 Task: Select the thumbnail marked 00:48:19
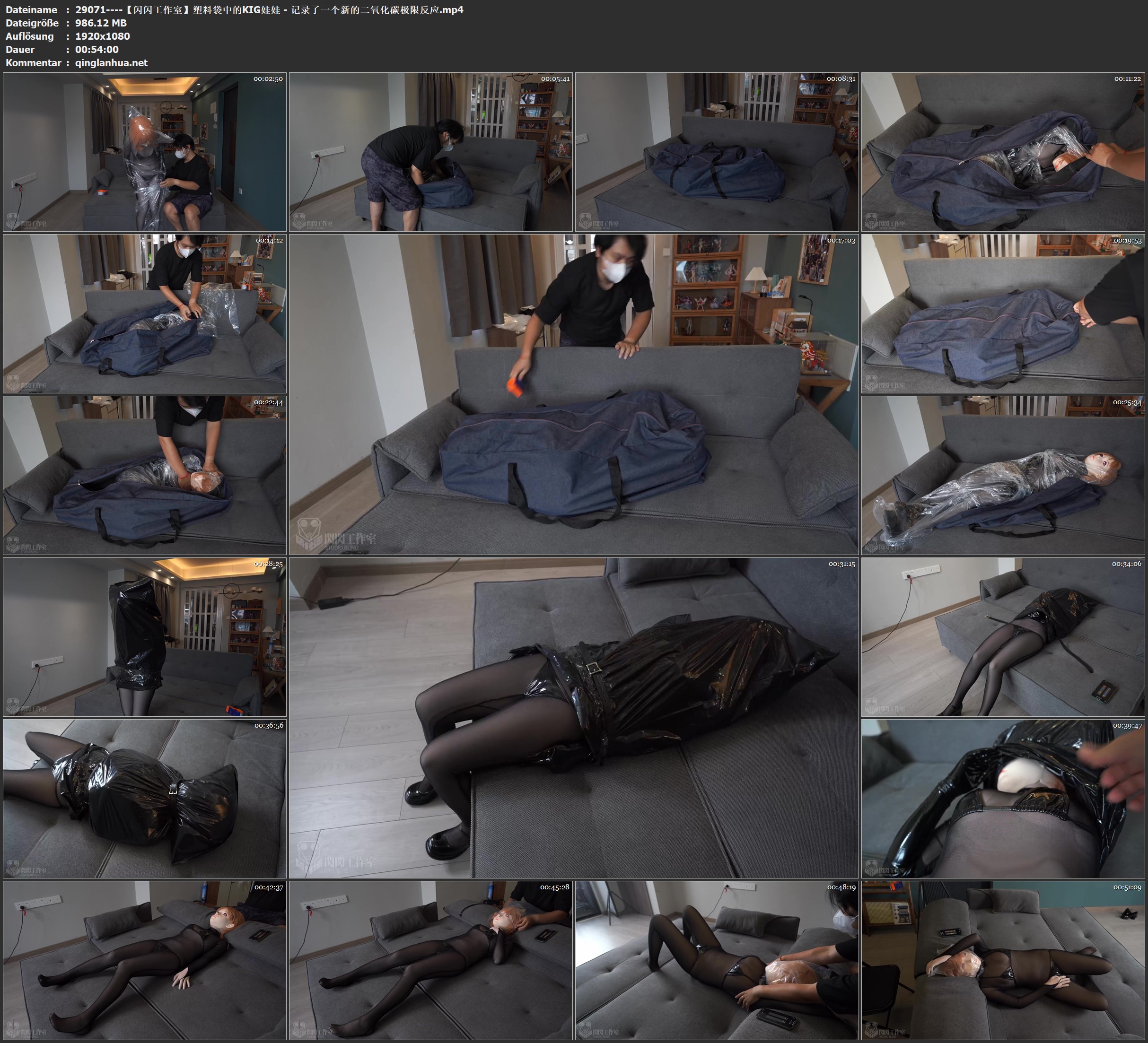click(x=716, y=960)
